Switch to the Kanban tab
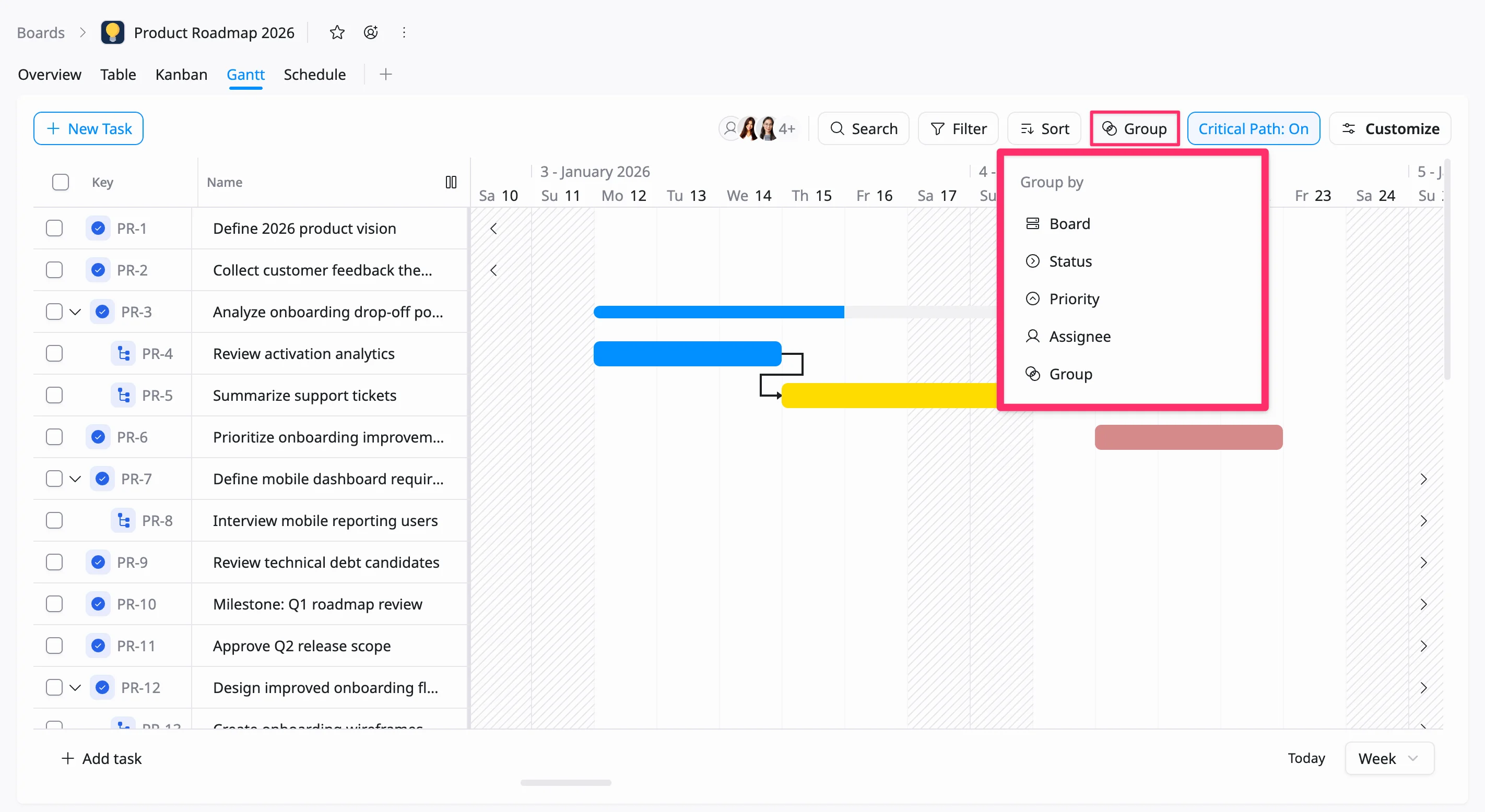This screenshot has height=812, width=1485. pos(181,74)
